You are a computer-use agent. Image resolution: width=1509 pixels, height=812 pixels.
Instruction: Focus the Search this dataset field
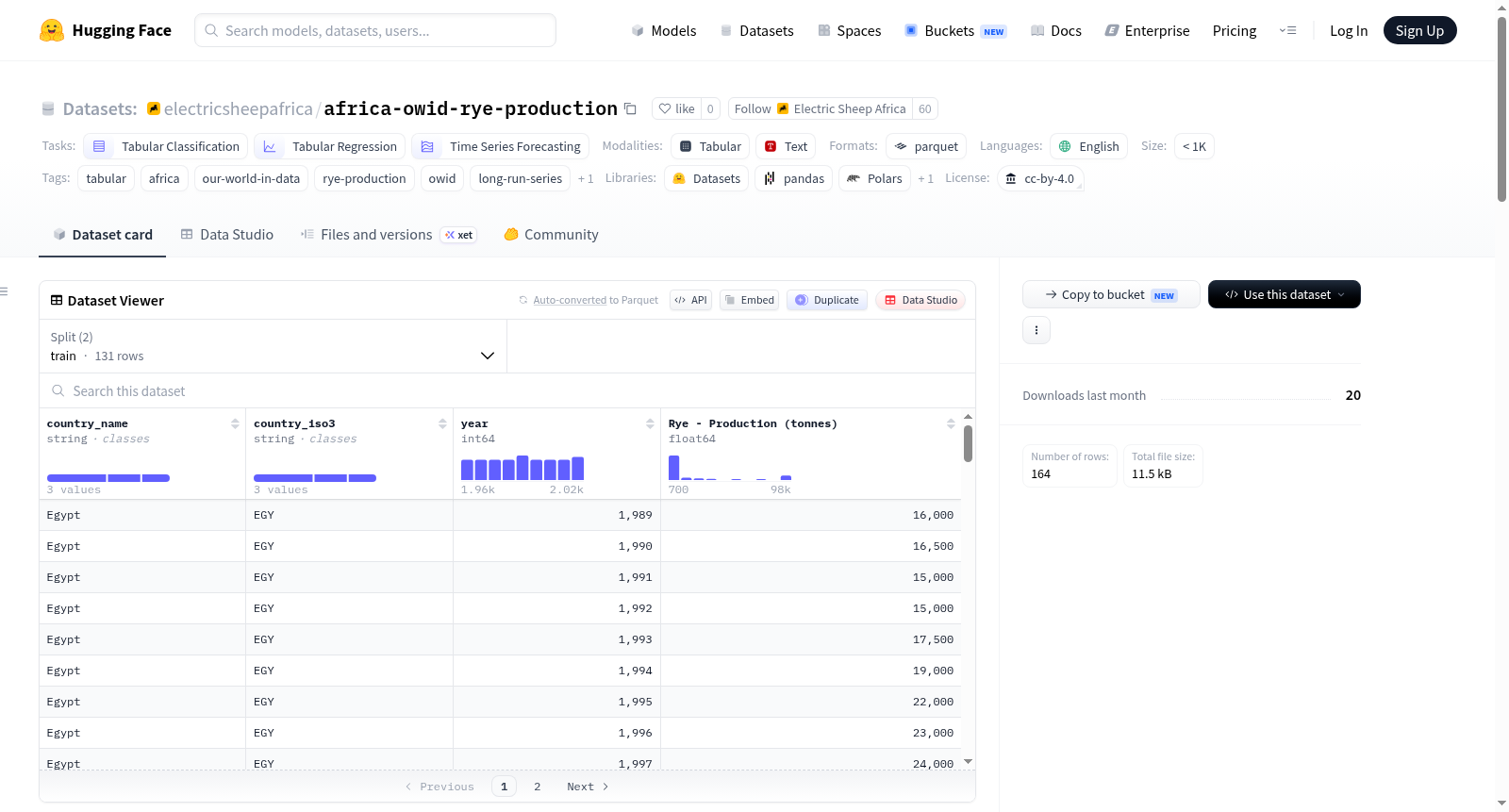pos(507,390)
